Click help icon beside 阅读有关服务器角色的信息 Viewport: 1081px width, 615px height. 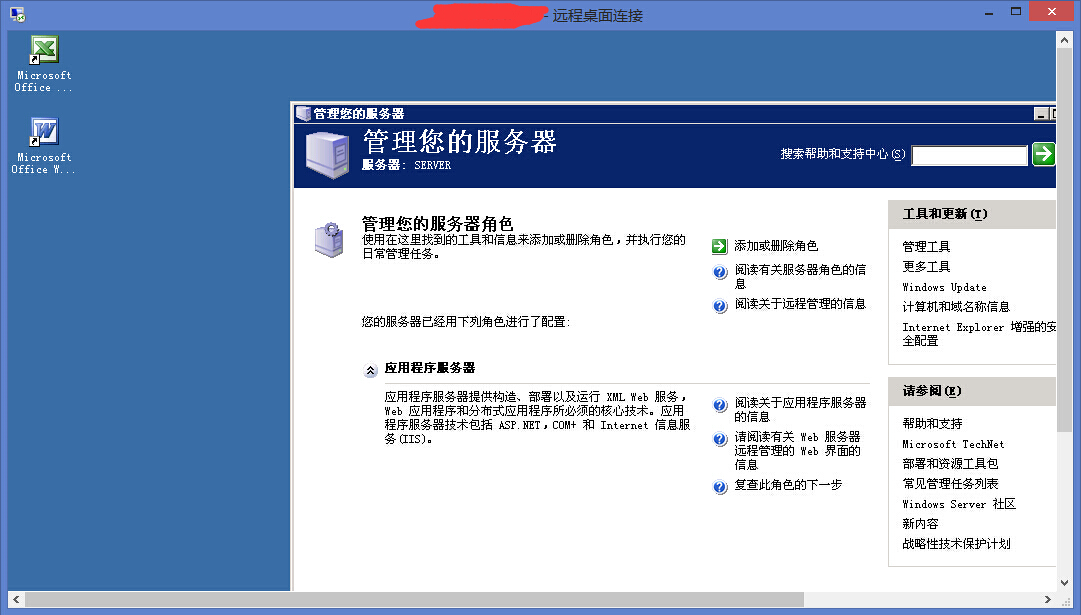click(720, 272)
